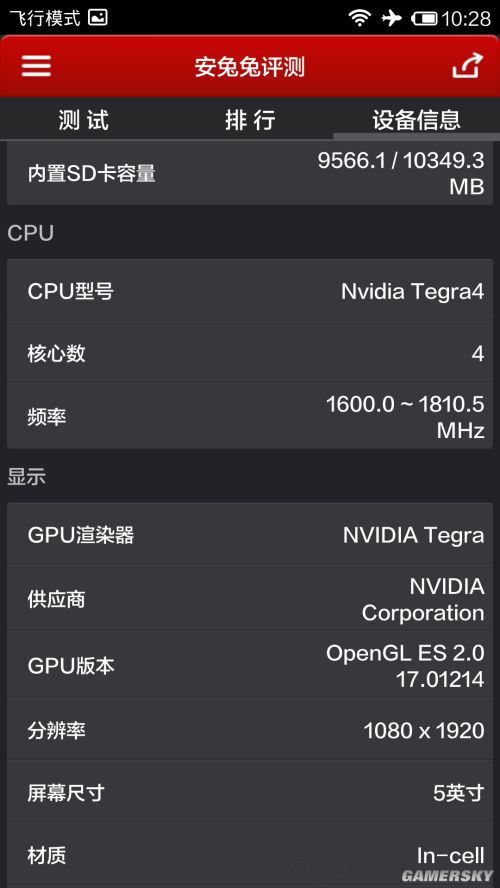Select the GPU版本 OpenGL ES row

250,665
